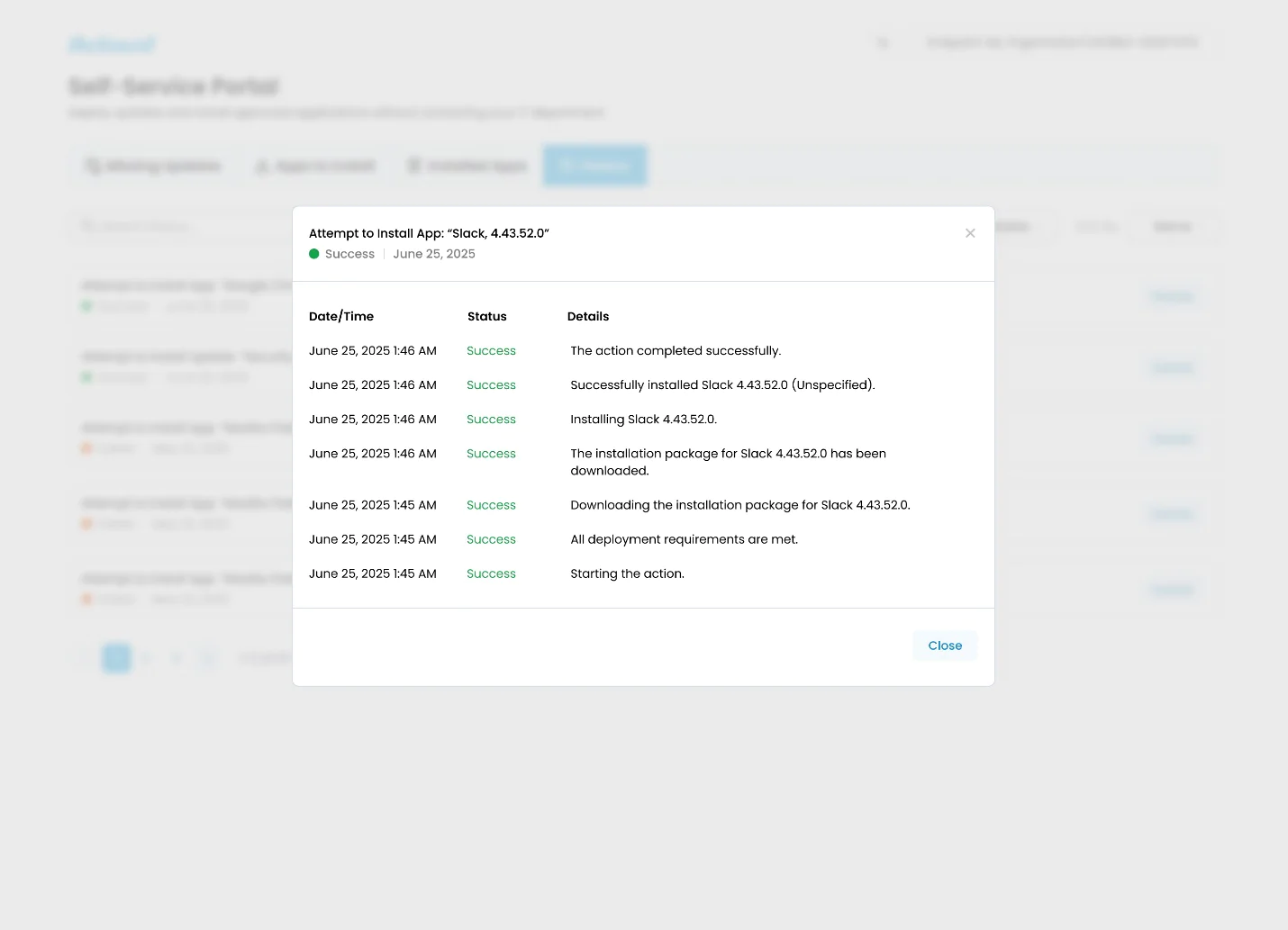Screen dimensions: 1288x930
Task: Open Details link for the first history row
Action: coord(1172,296)
